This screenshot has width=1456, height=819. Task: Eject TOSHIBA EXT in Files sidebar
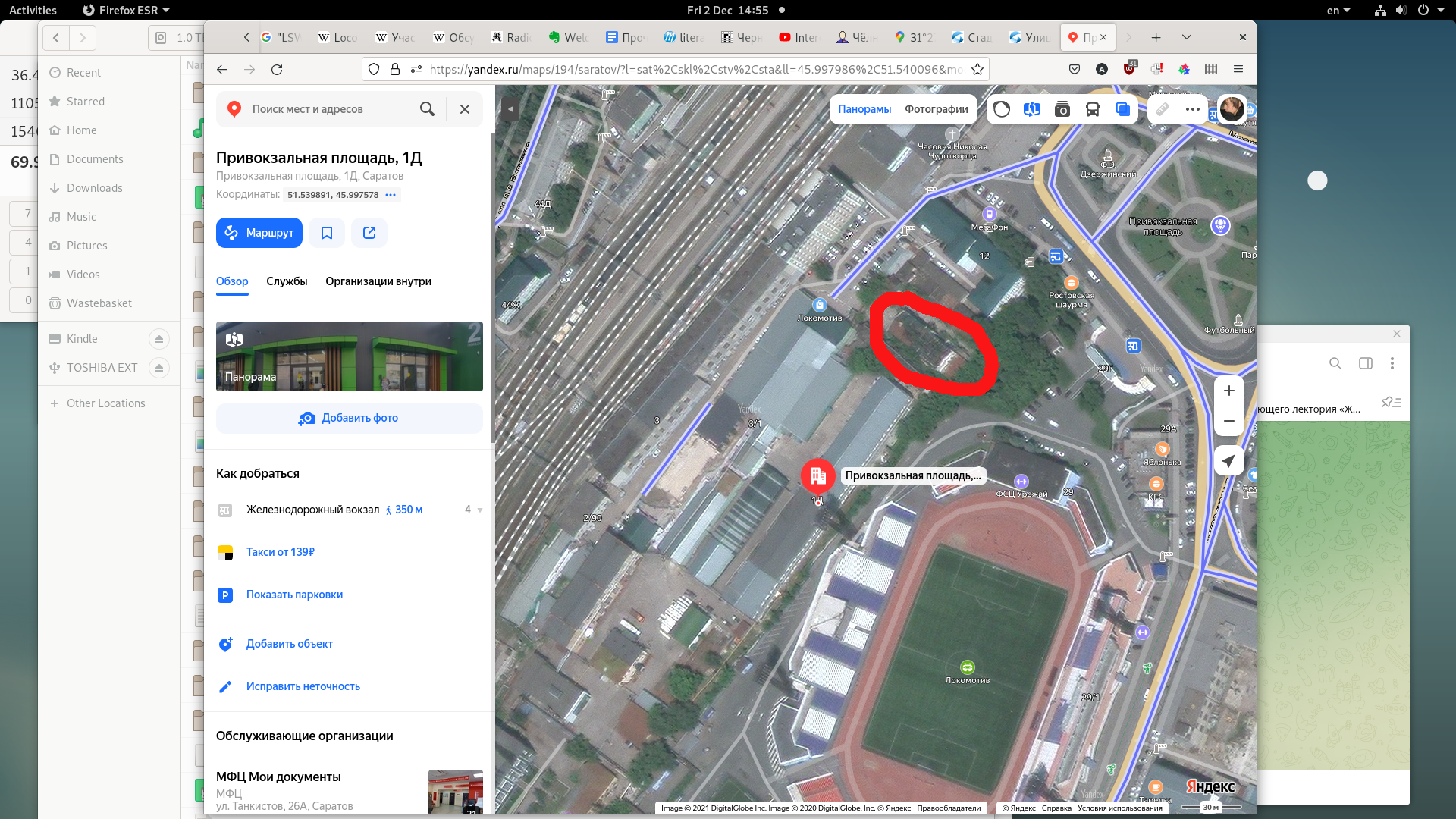coord(158,368)
